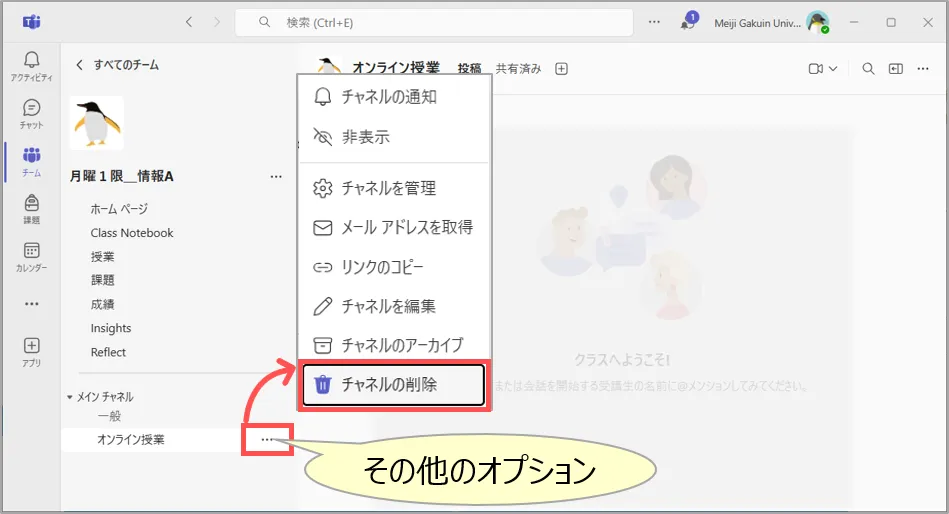
Task: Open the search icon in channel header
Action: (x=868, y=69)
